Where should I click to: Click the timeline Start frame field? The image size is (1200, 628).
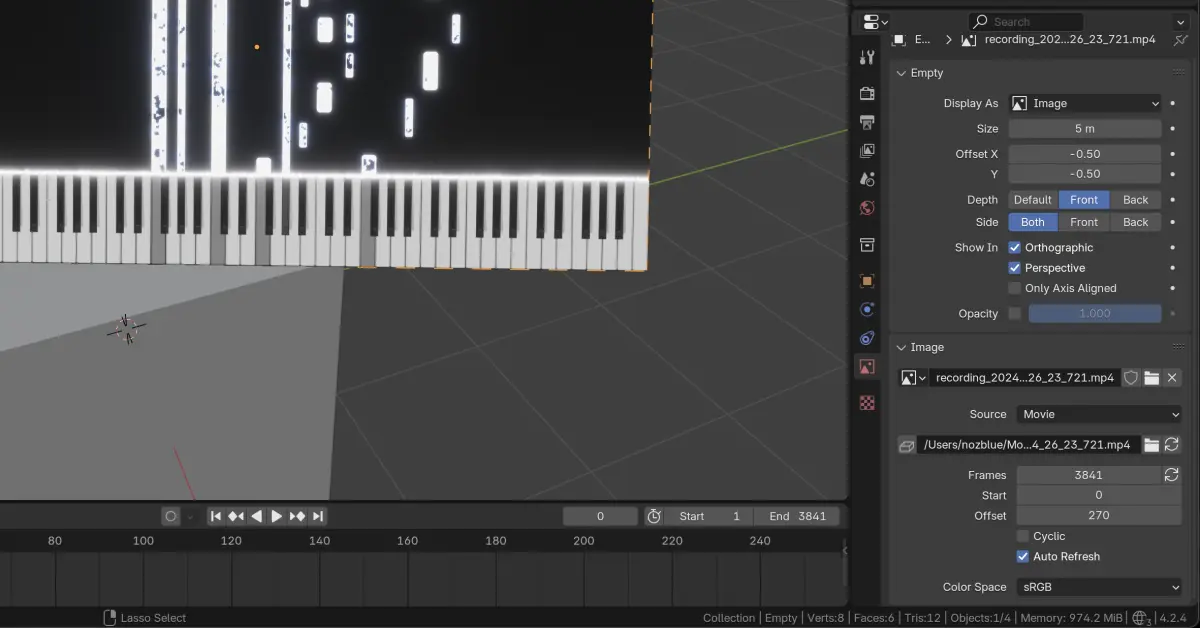(x=710, y=516)
